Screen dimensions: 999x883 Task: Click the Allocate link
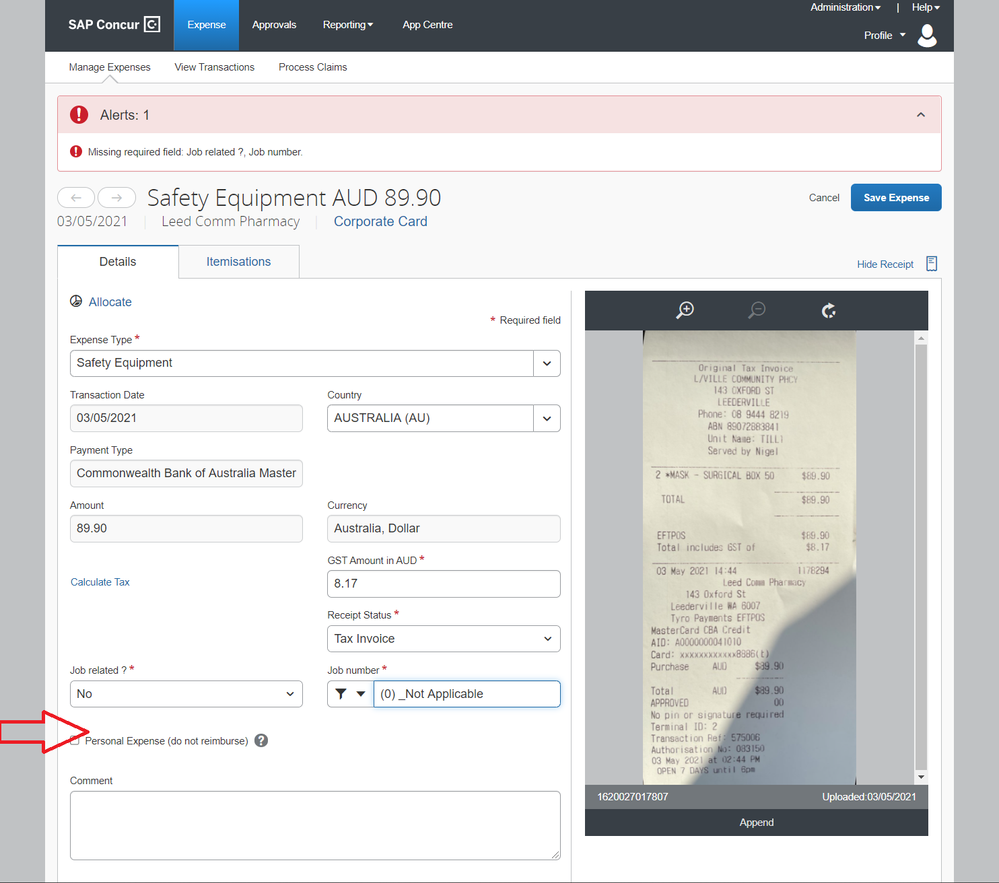coord(110,302)
